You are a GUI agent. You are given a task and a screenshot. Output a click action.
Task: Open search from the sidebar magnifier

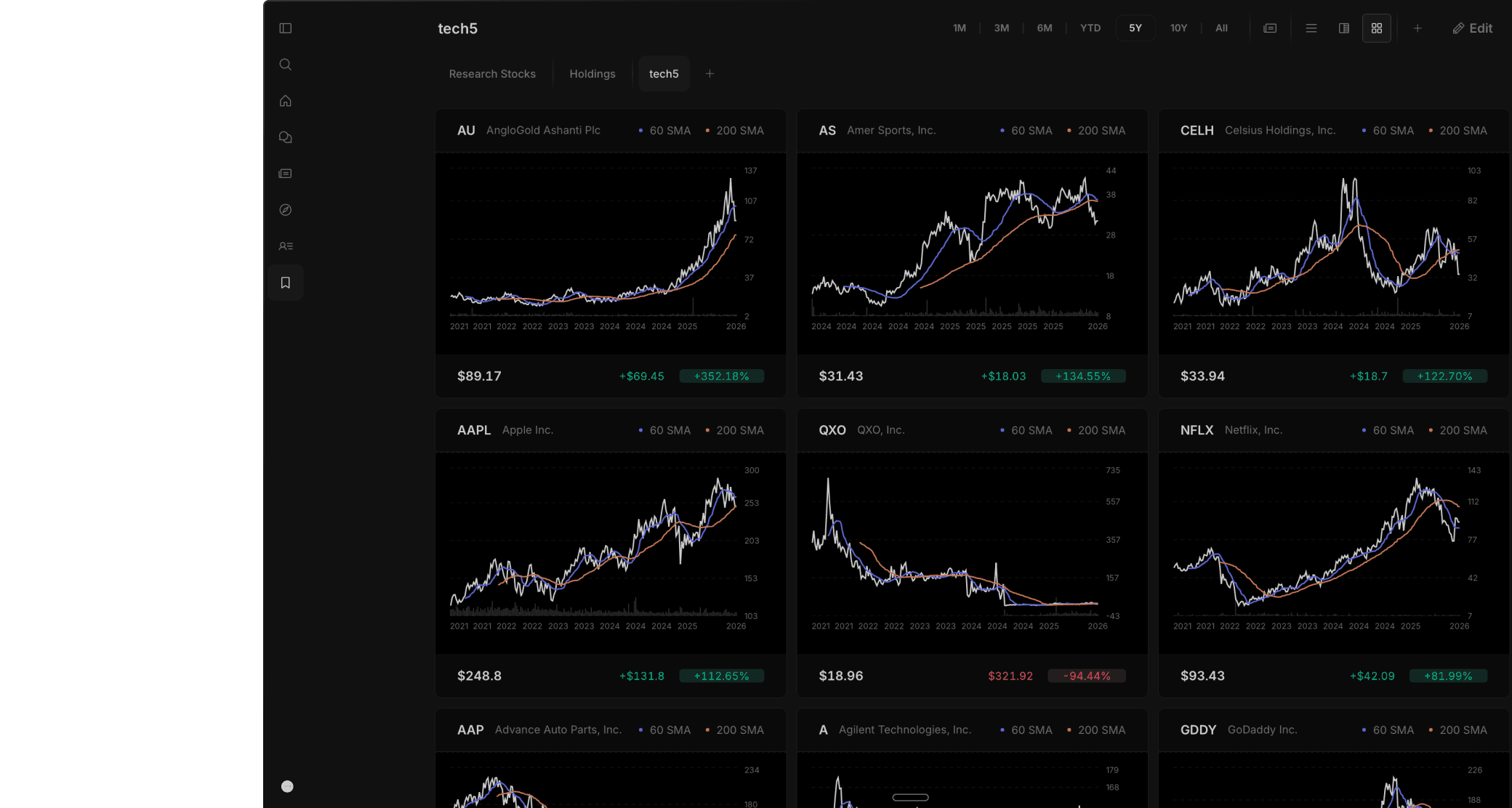(x=285, y=65)
